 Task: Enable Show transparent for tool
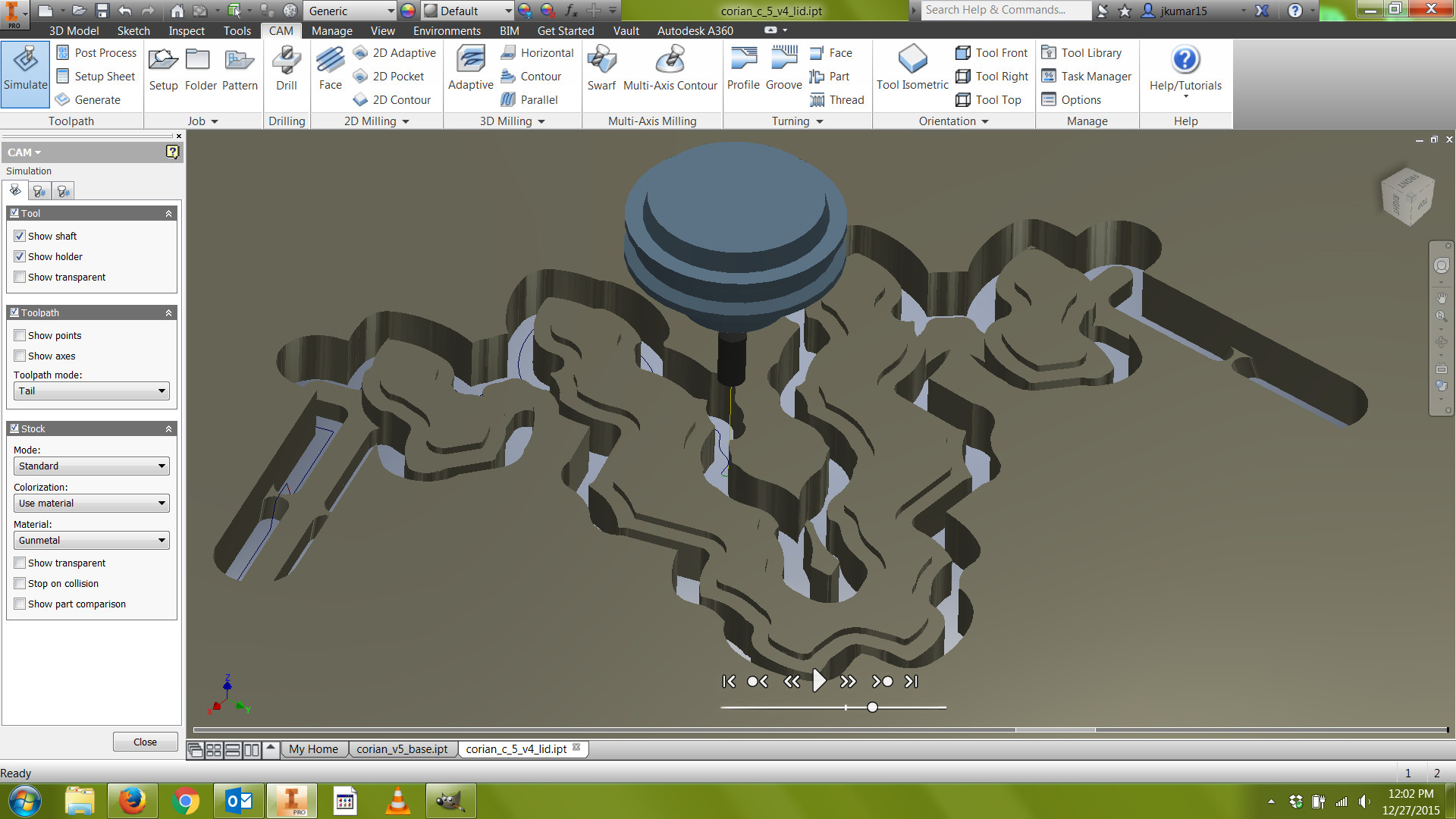click(x=20, y=277)
